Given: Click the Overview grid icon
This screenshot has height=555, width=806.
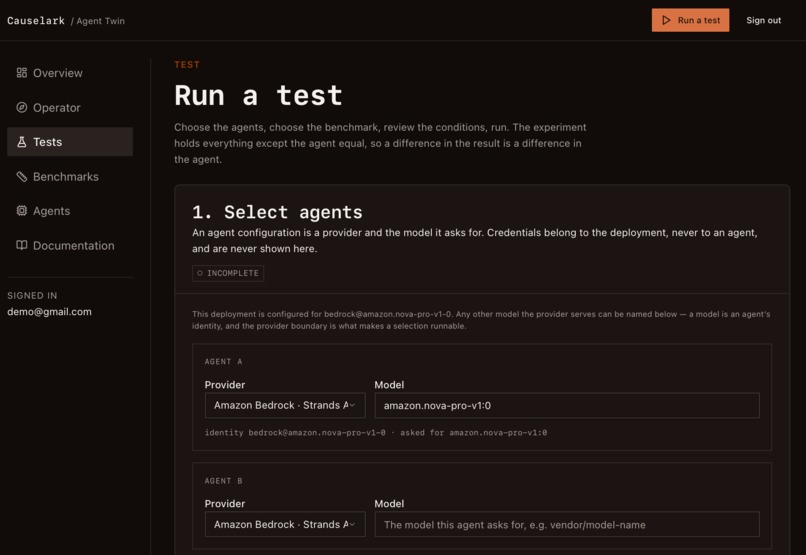Looking at the screenshot, I should (22, 73).
